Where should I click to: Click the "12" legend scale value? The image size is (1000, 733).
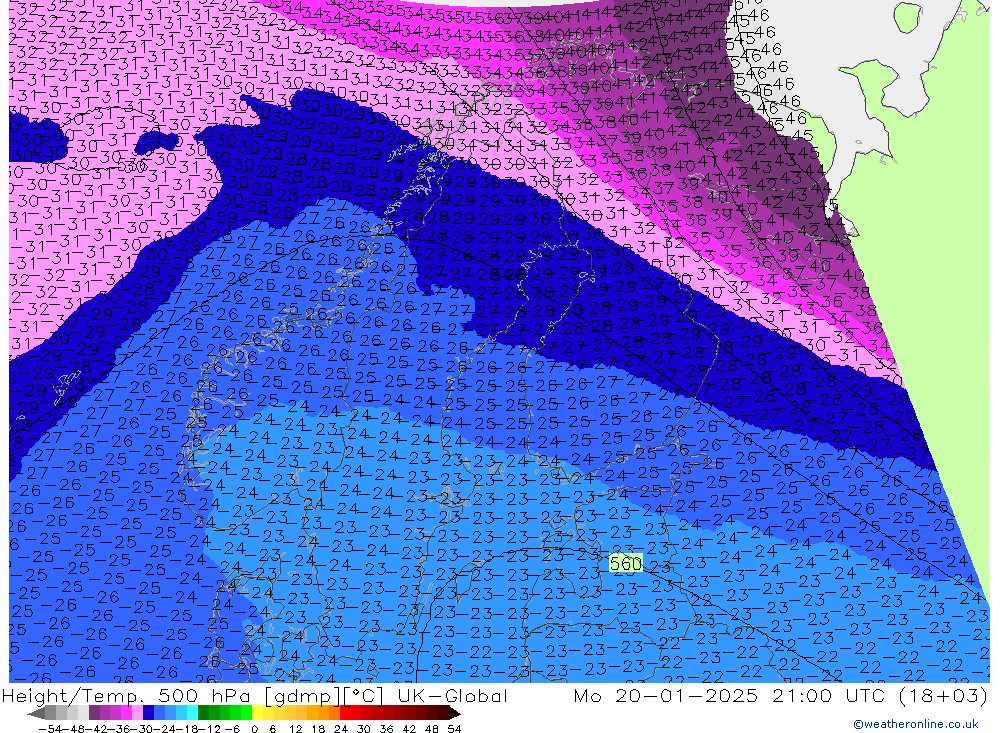[x=296, y=729]
